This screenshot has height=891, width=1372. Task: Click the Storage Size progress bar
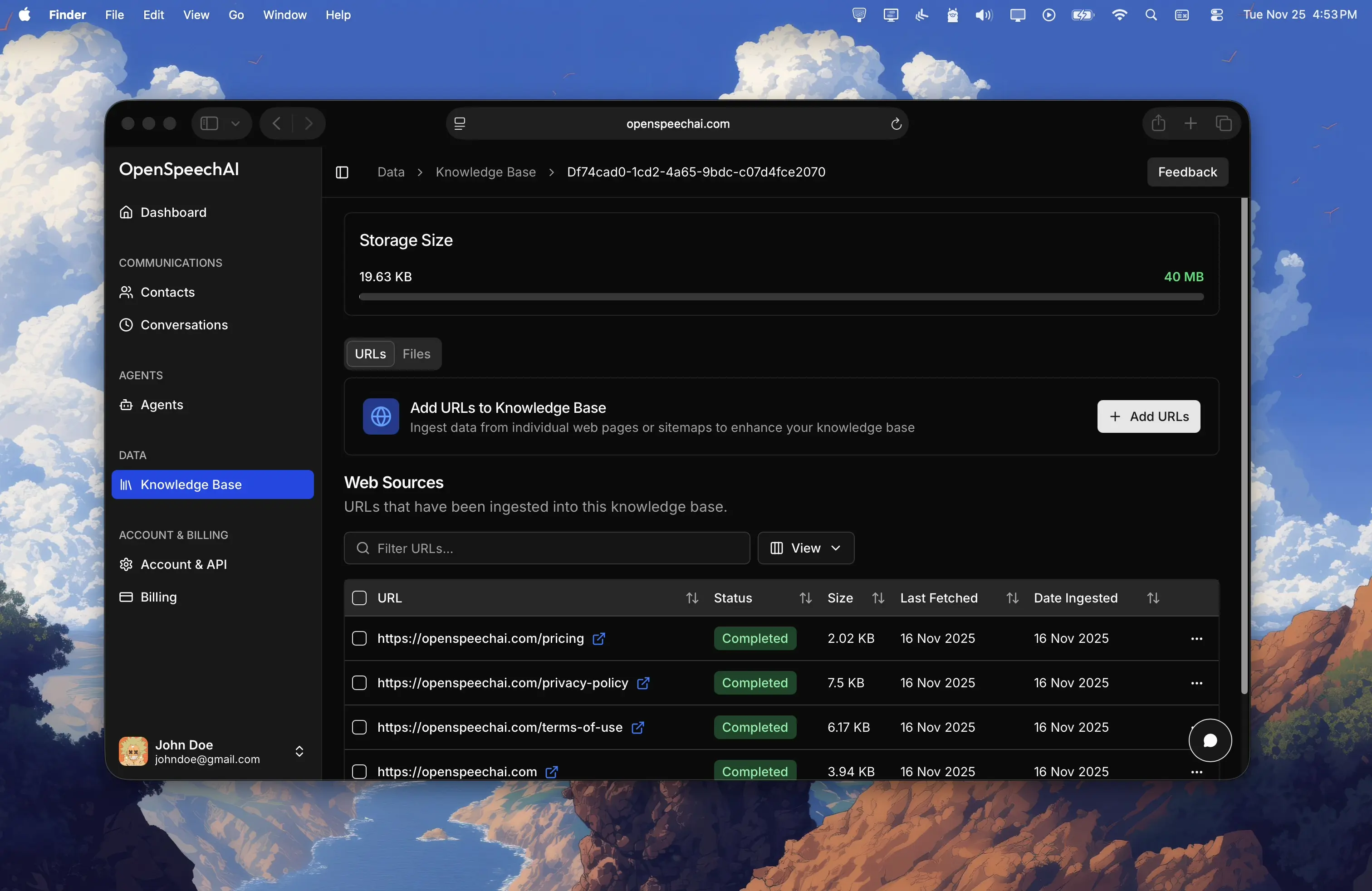point(781,298)
